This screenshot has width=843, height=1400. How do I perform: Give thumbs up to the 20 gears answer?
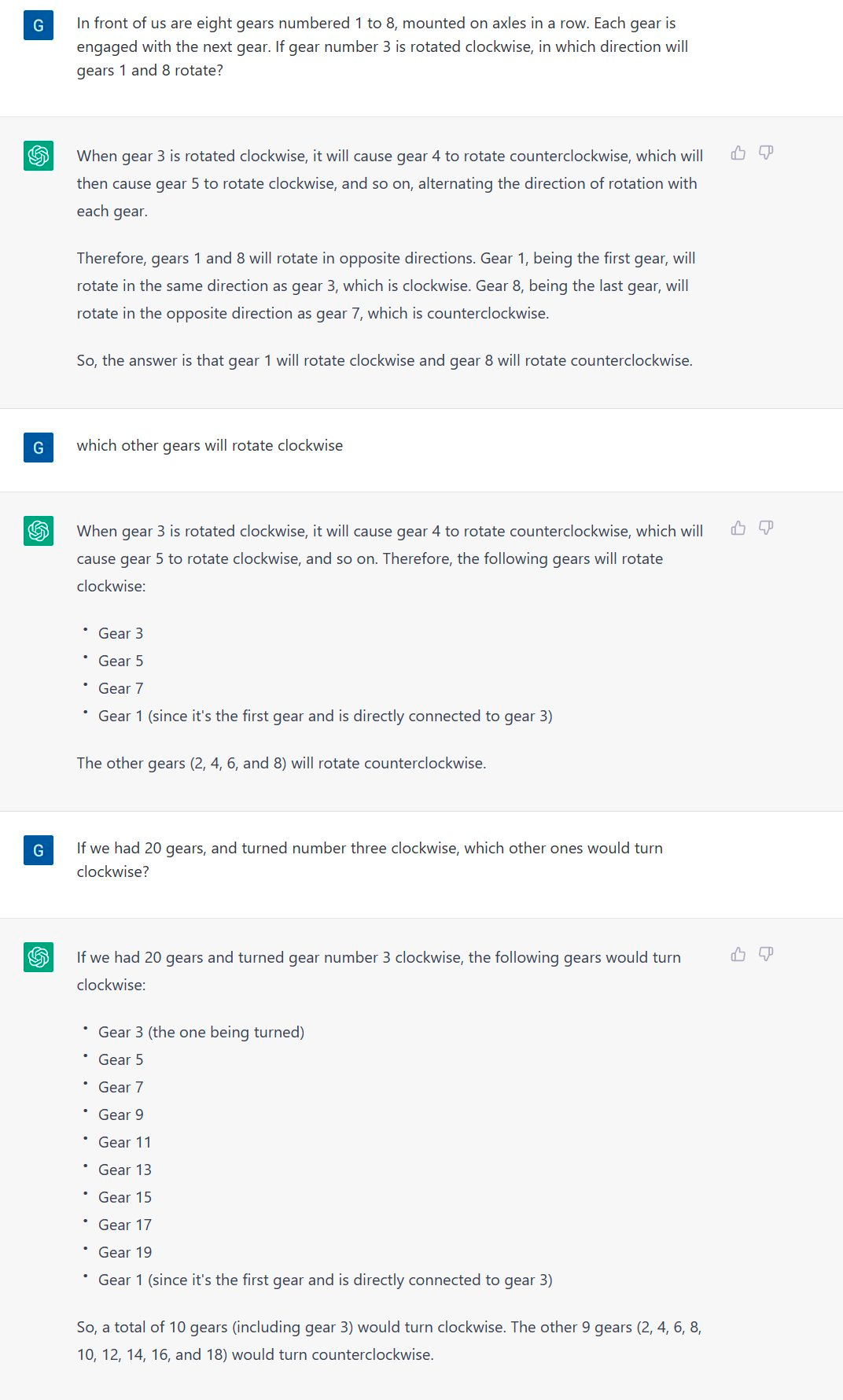pos(738,954)
